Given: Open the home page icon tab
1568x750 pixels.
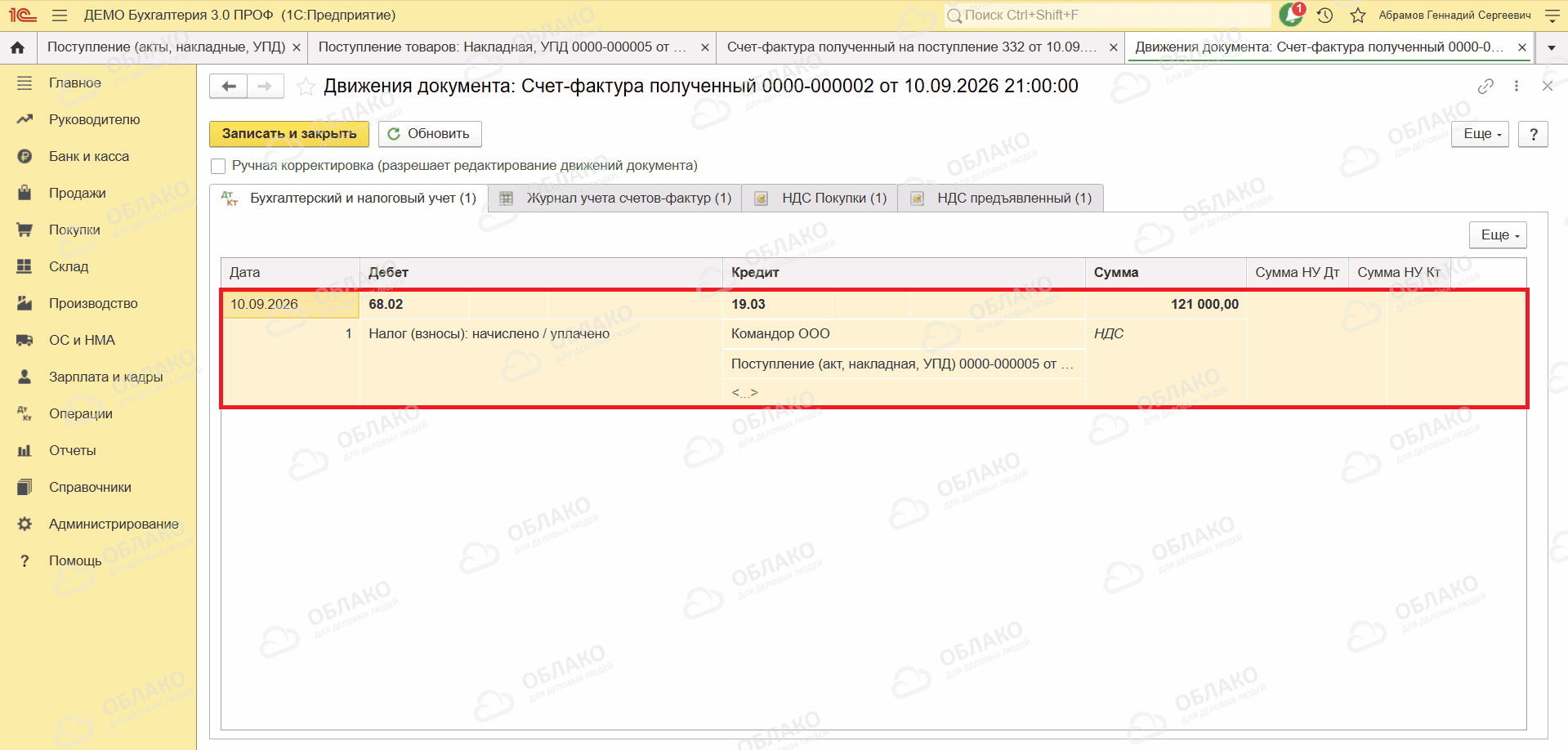Looking at the screenshot, I should tap(17, 47).
